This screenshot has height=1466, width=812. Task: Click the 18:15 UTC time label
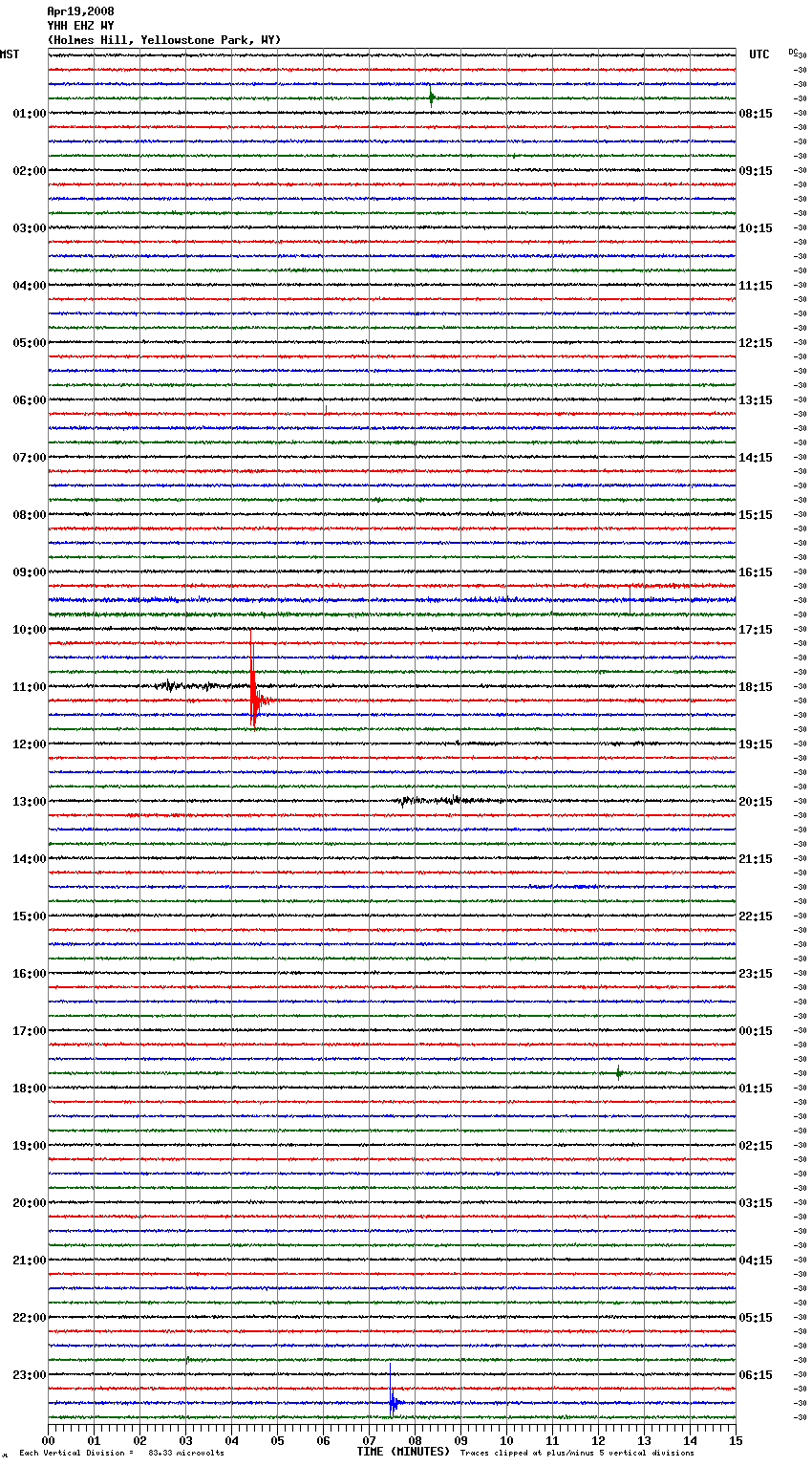coord(756,687)
